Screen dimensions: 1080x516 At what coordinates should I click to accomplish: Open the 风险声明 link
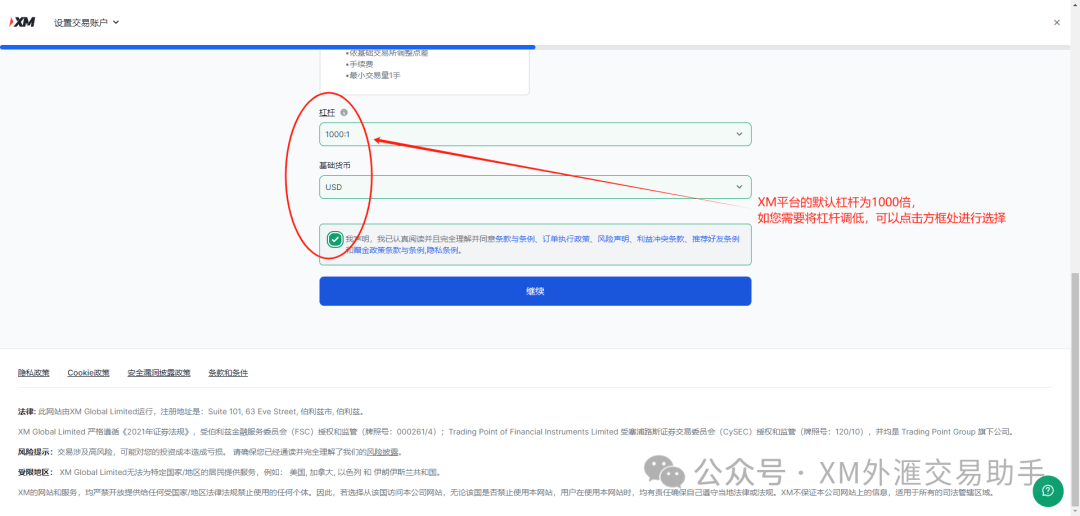(x=613, y=239)
